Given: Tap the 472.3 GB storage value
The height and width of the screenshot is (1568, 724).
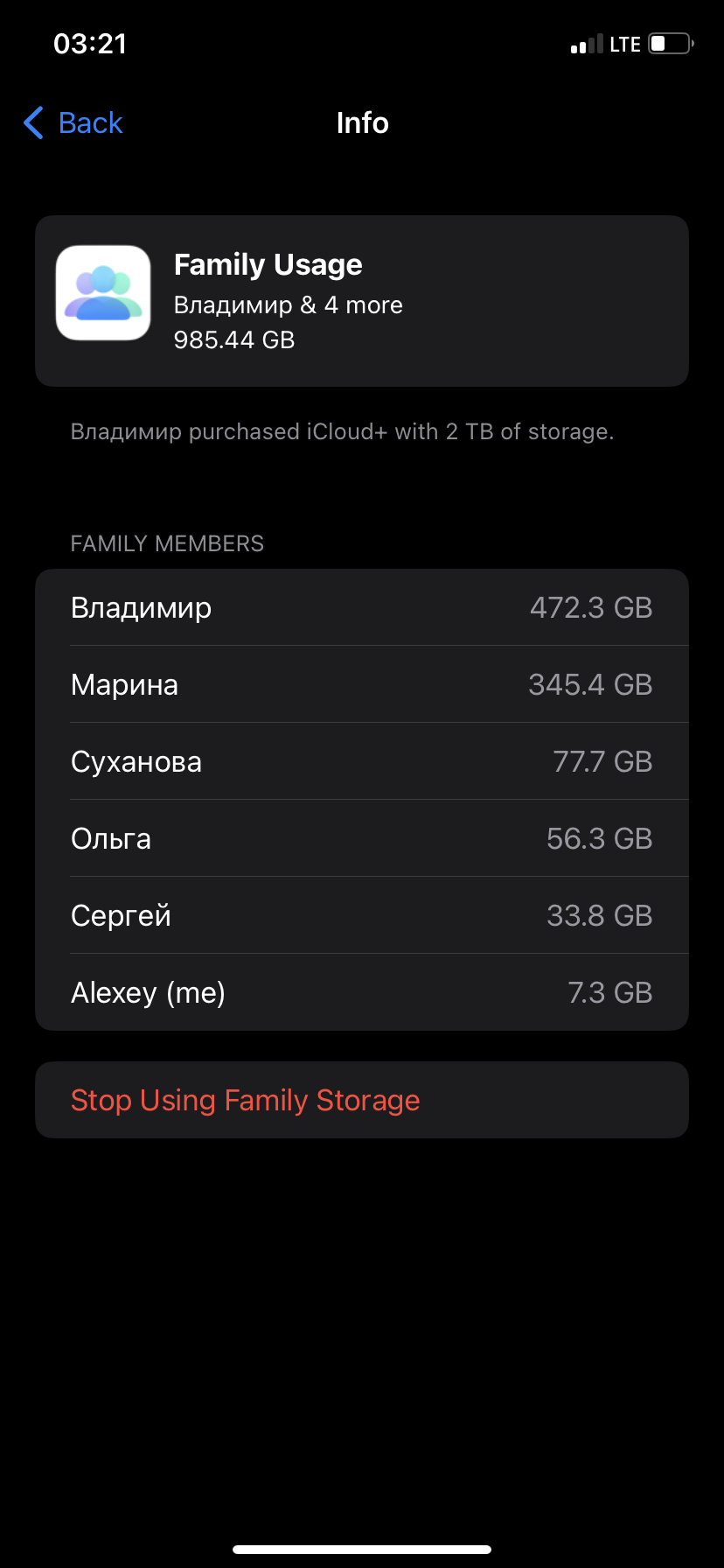Looking at the screenshot, I should pyautogui.click(x=591, y=607).
